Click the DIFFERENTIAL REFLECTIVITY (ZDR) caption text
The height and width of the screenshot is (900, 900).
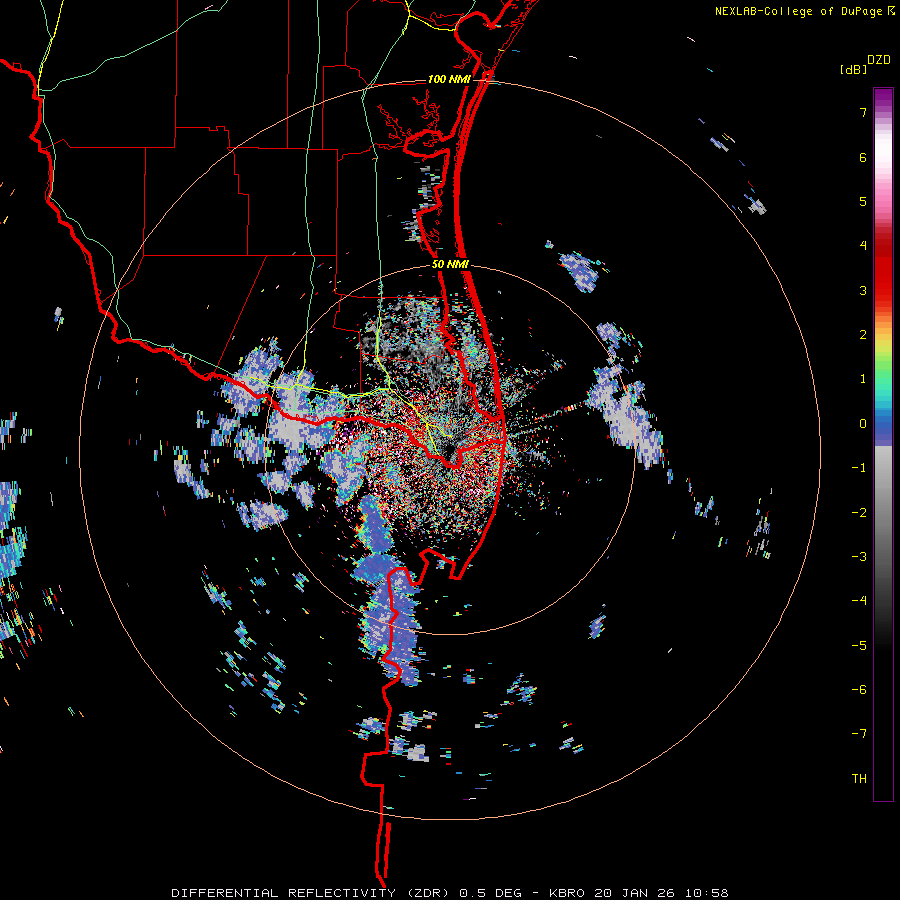[312, 893]
